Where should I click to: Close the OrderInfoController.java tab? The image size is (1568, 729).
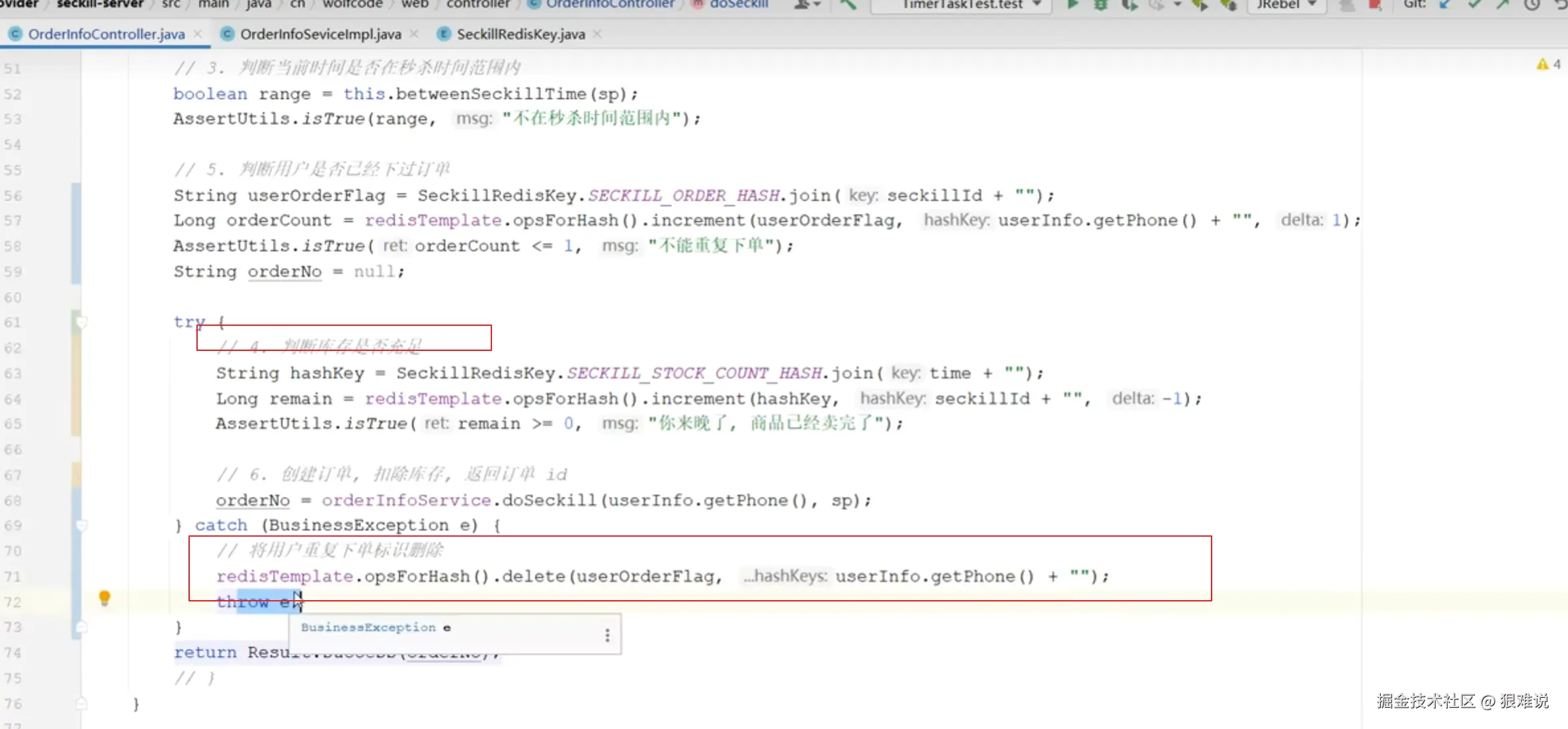[198, 34]
